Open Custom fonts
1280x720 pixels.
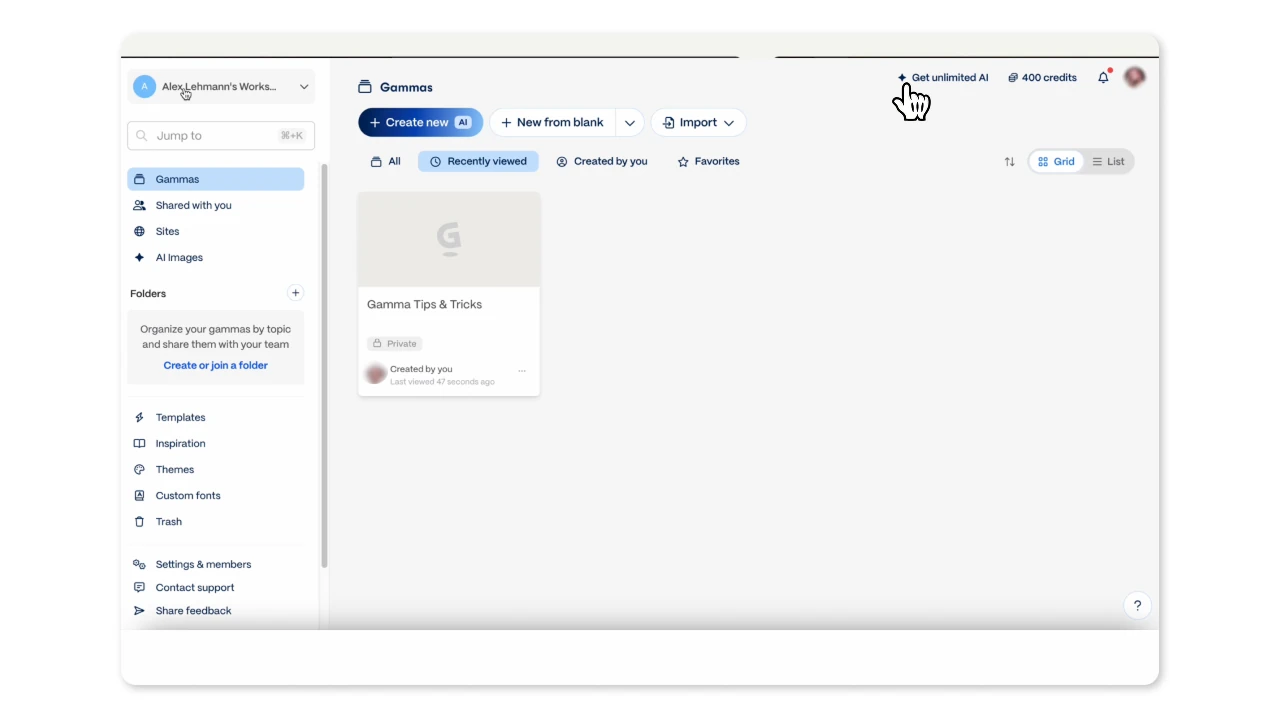click(216, 495)
